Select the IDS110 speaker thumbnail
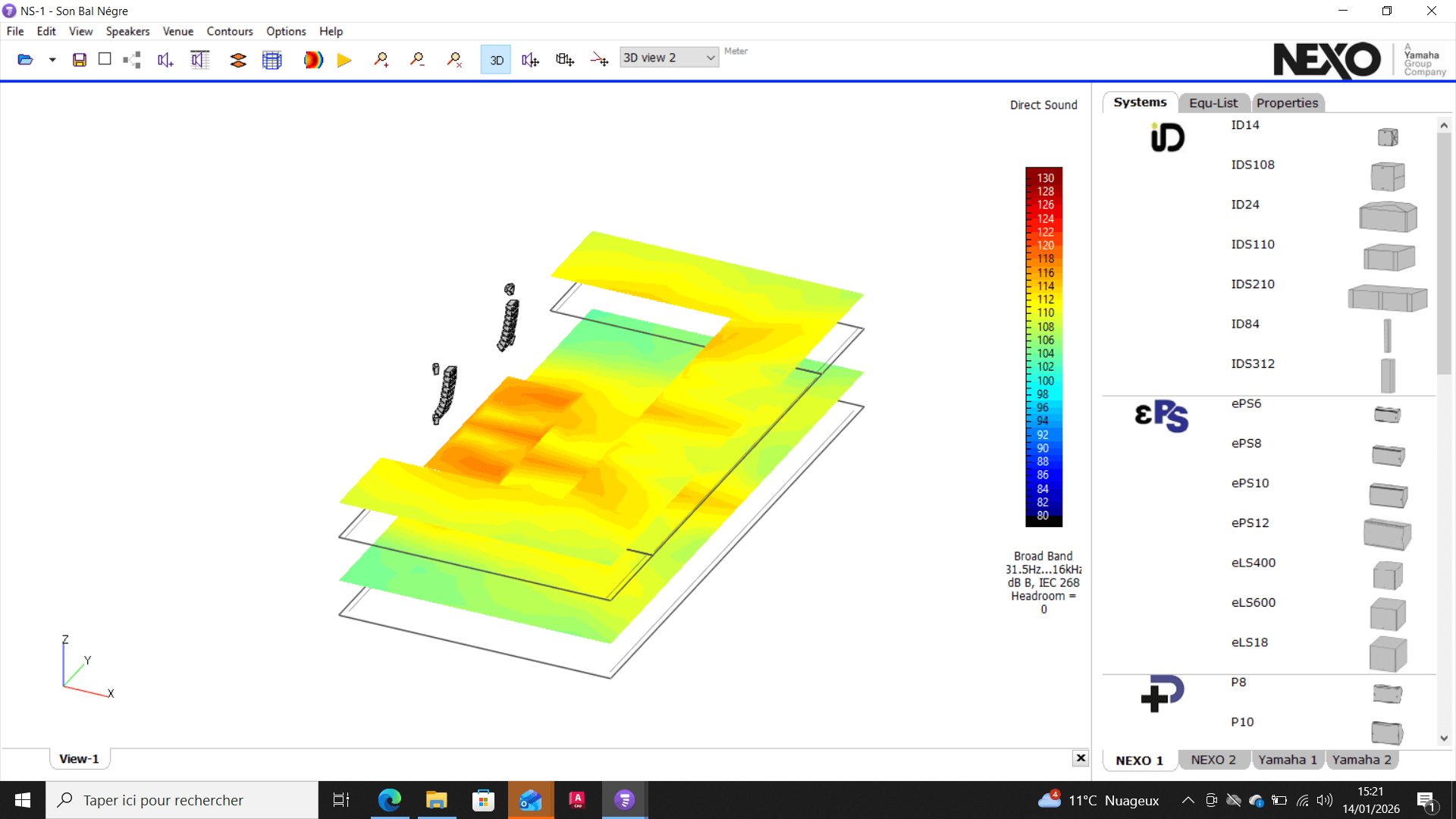The width and height of the screenshot is (1456, 819). pyautogui.click(x=1389, y=257)
